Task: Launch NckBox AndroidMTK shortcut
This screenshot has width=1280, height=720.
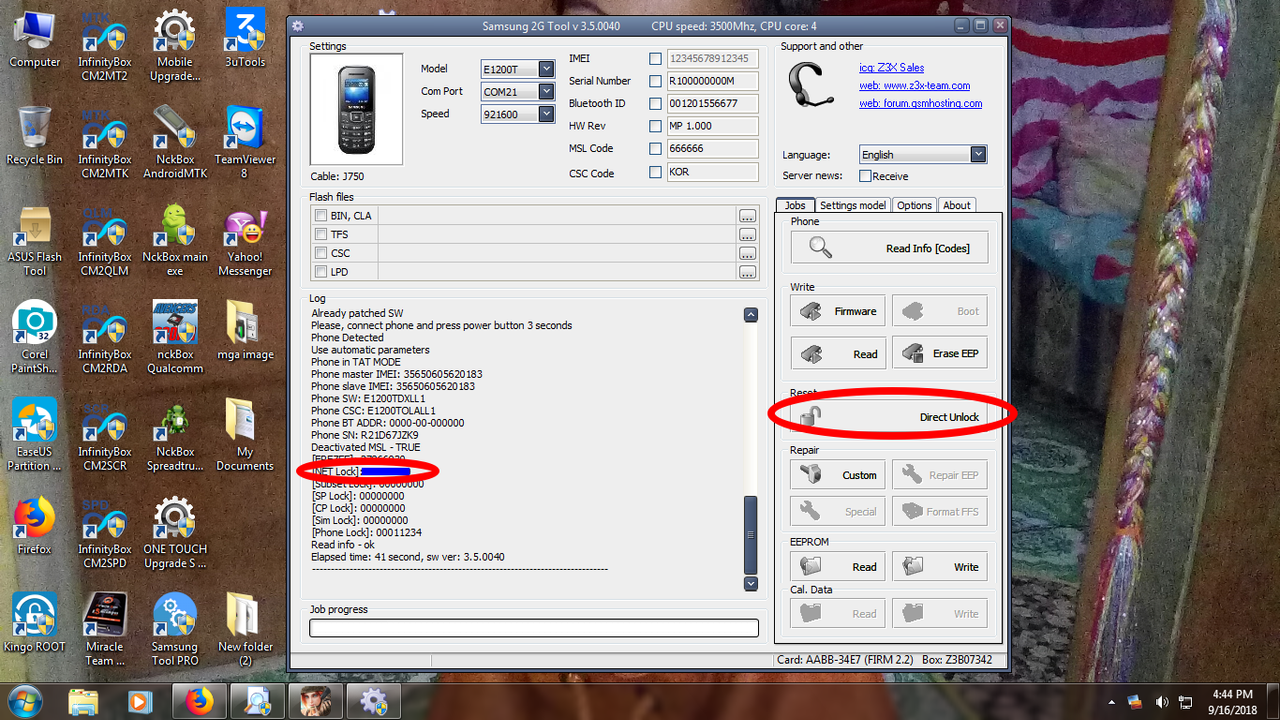Action: [175, 143]
